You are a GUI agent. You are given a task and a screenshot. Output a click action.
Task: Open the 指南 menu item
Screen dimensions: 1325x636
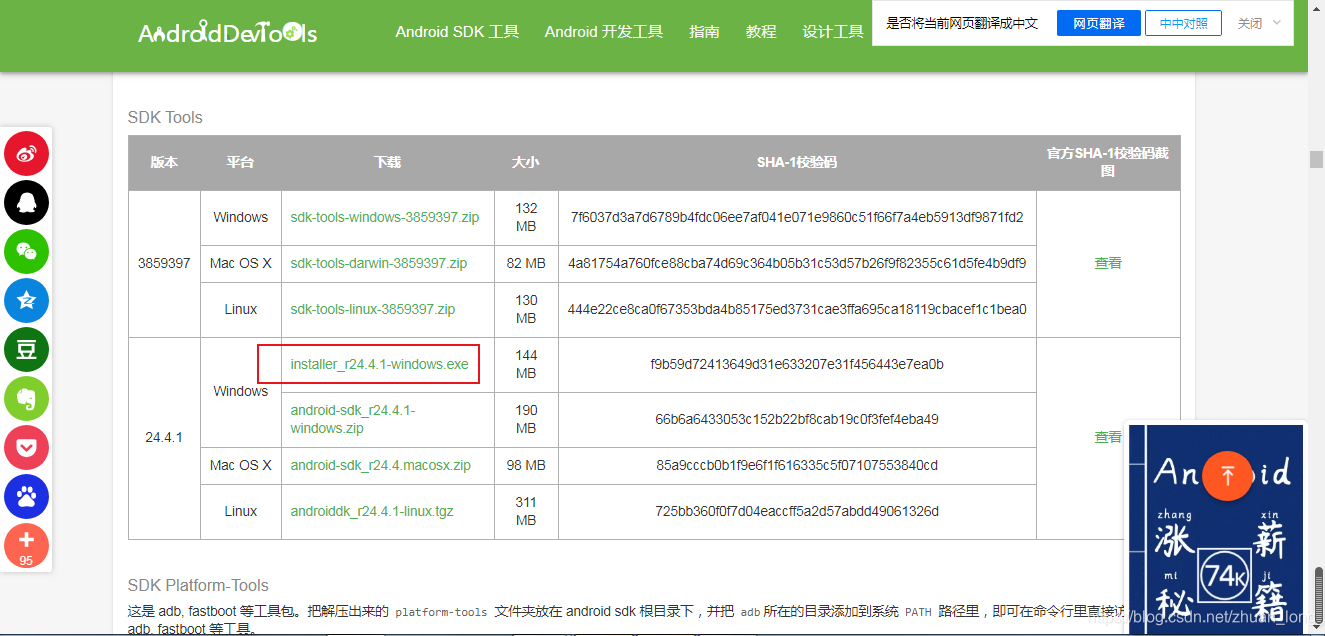(704, 32)
